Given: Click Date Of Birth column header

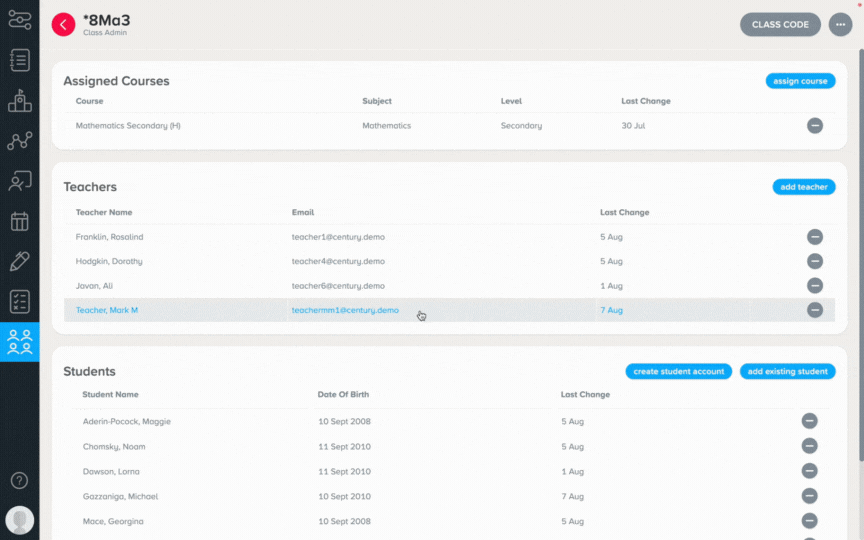Looking at the screenshot, I should (x=343, y=395).
